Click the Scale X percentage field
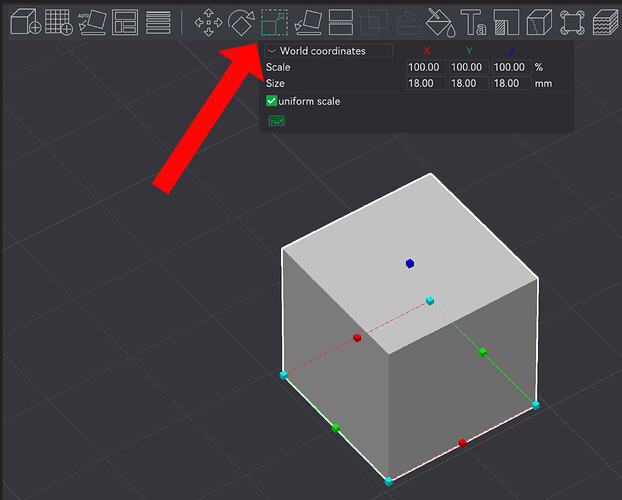The width and height of the screenshot is (622, 500). (426, 67)
